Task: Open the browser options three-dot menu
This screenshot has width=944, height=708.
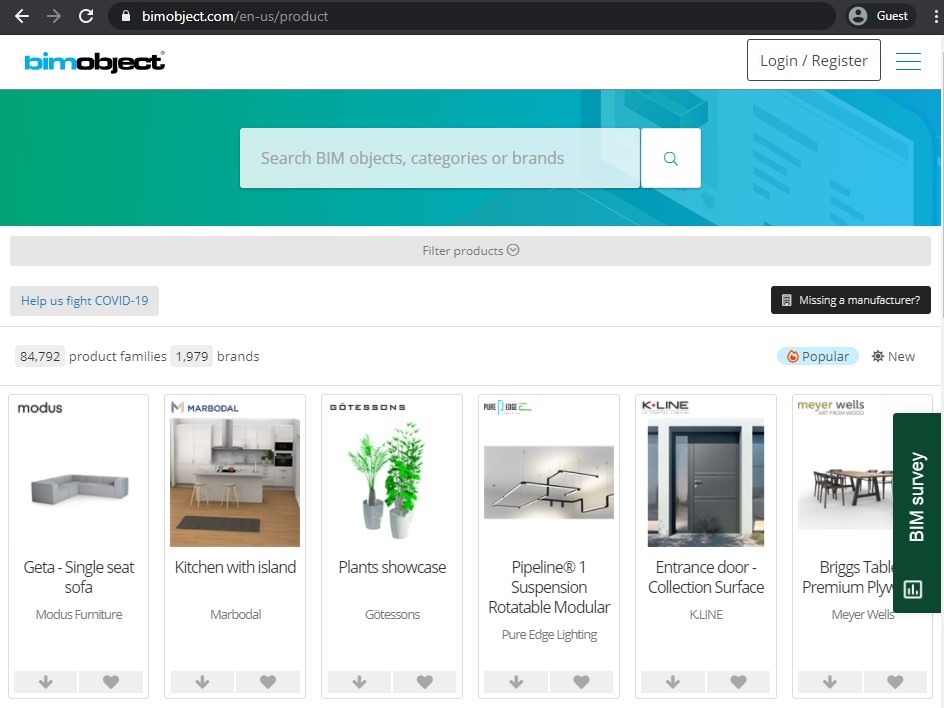Action: point(936,16)
